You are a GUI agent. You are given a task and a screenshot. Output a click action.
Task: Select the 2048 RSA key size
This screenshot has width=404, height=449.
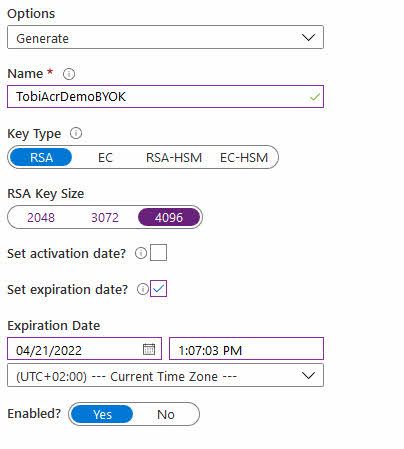[x=41, y=217]
